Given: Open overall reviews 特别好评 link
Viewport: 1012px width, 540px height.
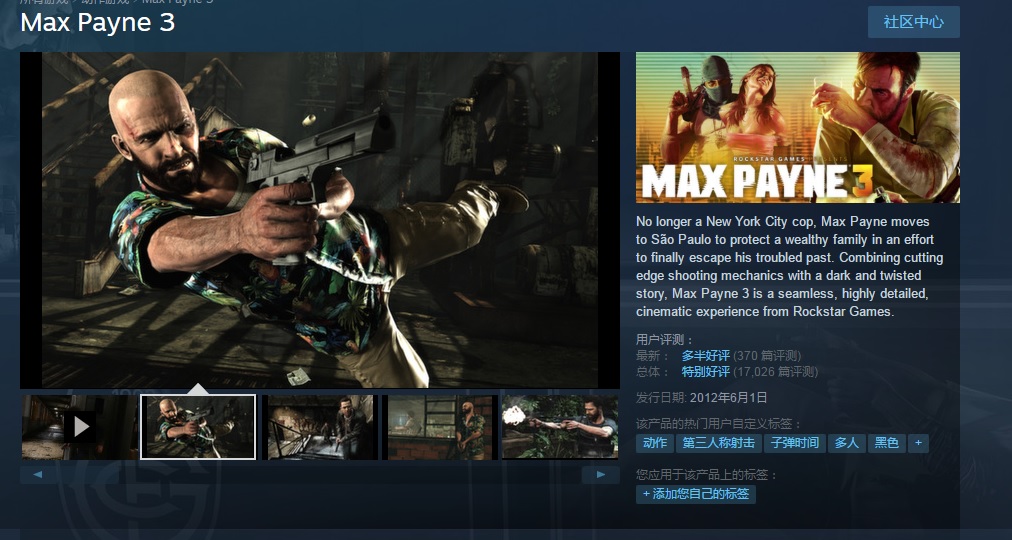Looking at the screenshot, I should pyautogui.click(x=705, y=372).
